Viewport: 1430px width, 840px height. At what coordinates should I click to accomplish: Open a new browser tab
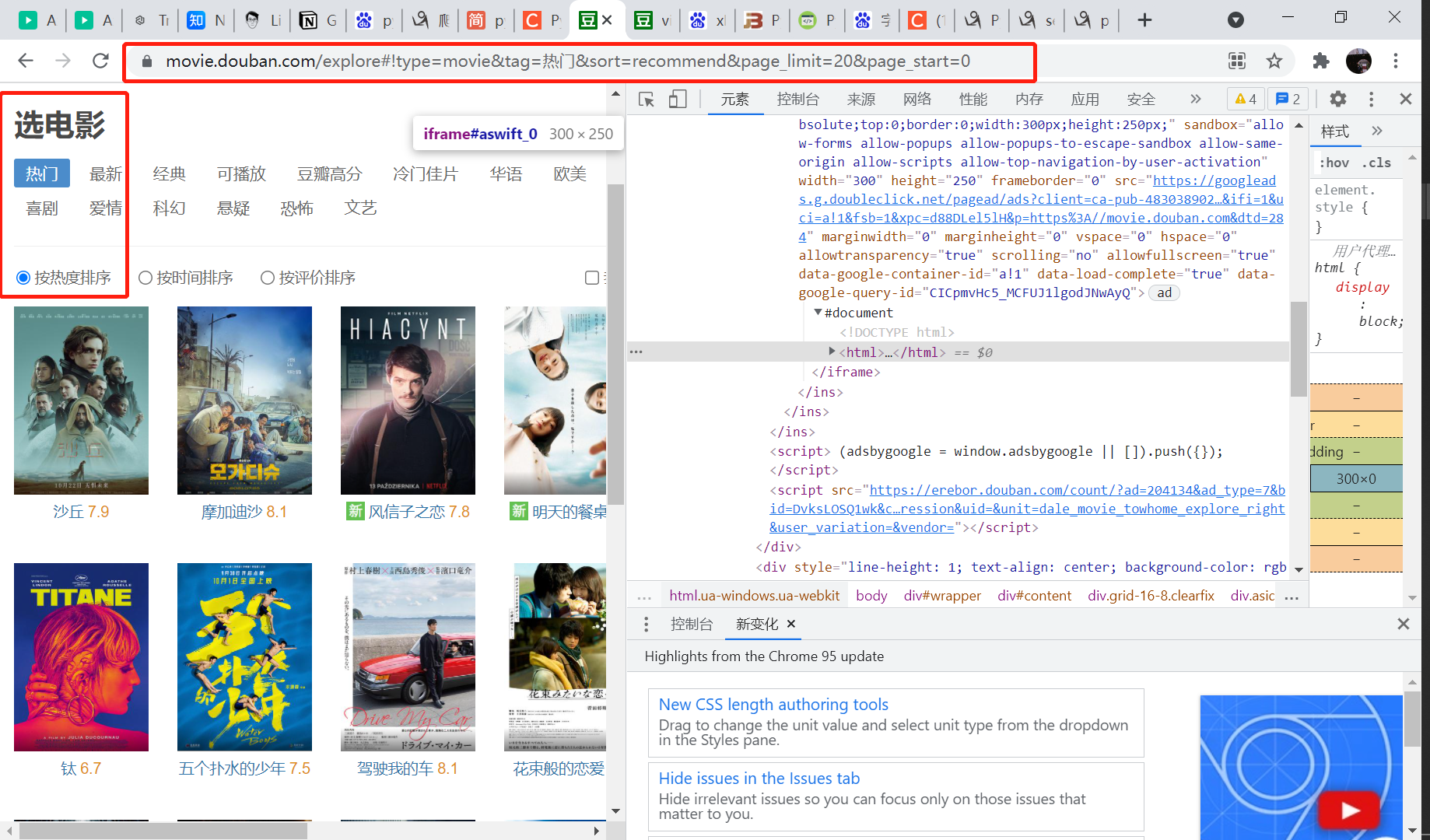1144,20
